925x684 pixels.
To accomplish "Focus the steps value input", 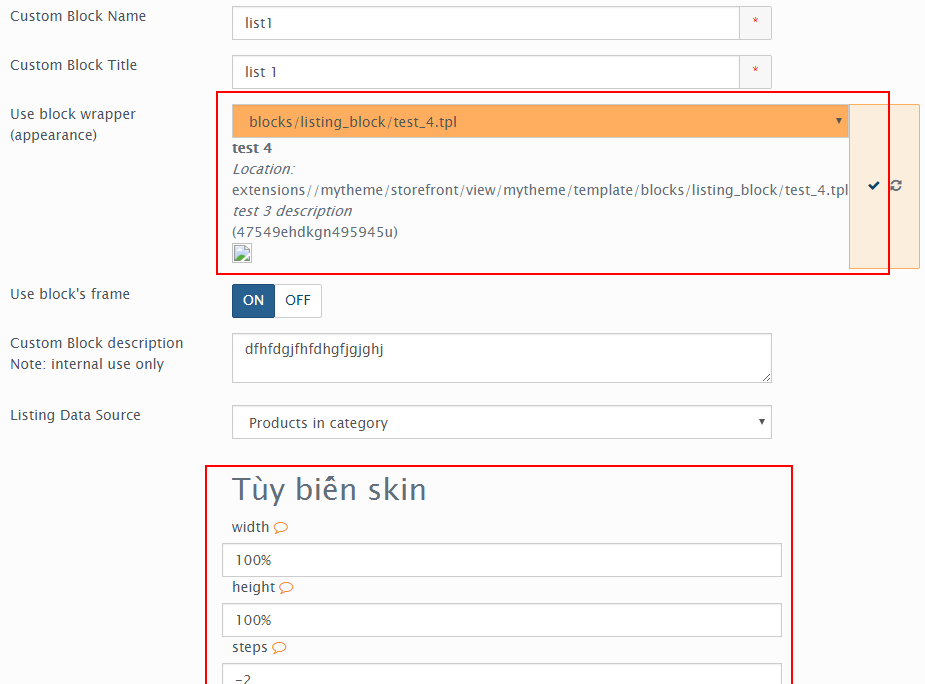I will (501, 674).
